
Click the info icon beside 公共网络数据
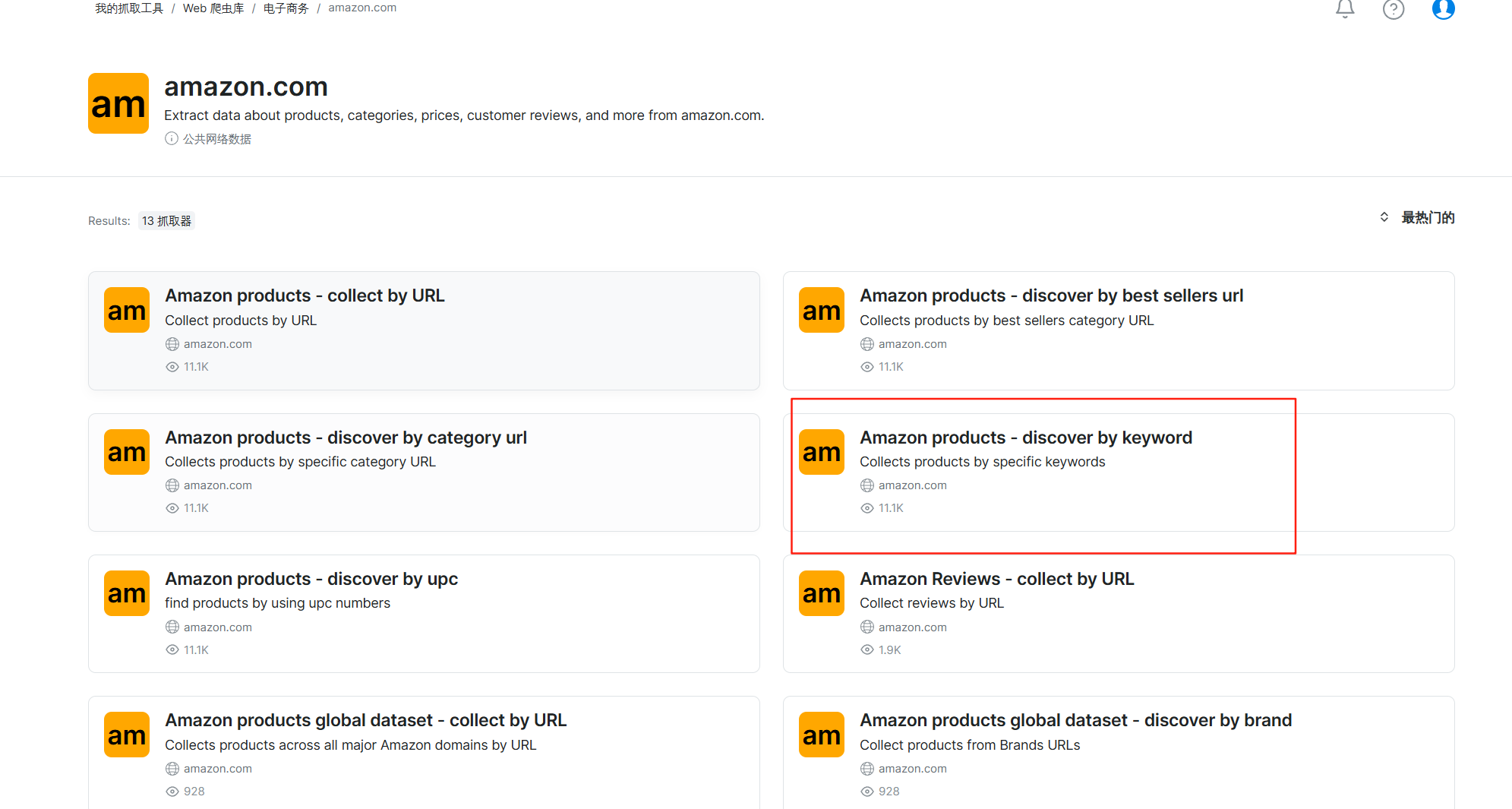tap(172, 138)
